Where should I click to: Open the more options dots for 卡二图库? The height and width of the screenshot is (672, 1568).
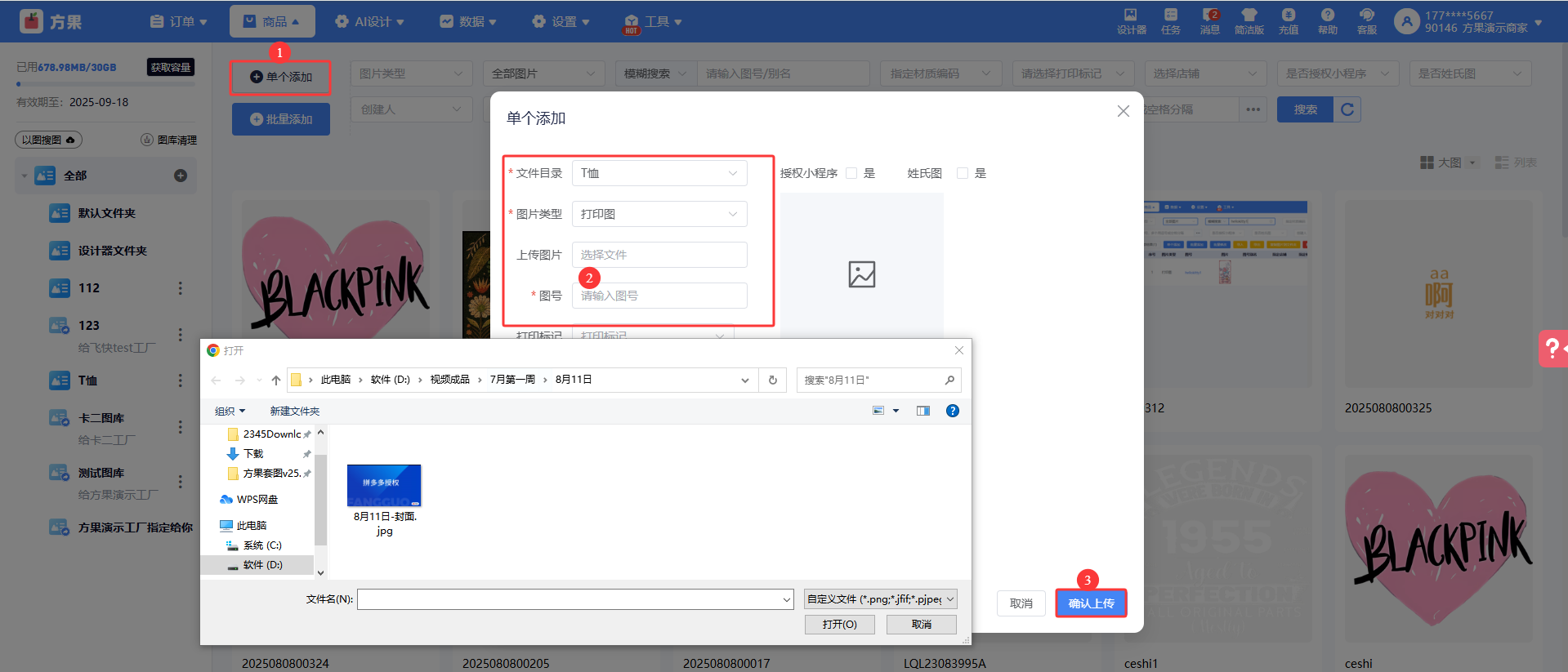point(181,427)
